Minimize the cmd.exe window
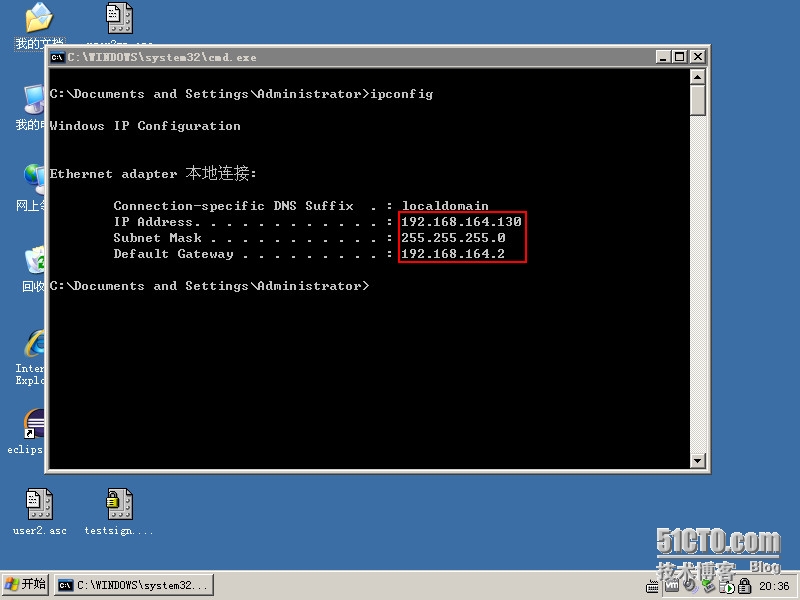The image size is (800, 600). (x=662, y=57)
